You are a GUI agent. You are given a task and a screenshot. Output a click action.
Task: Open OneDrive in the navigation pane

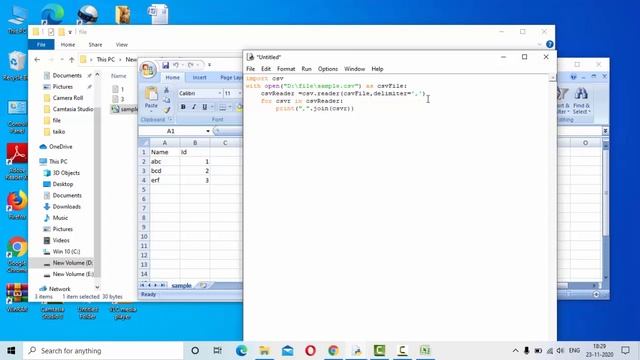click(56, 147)
